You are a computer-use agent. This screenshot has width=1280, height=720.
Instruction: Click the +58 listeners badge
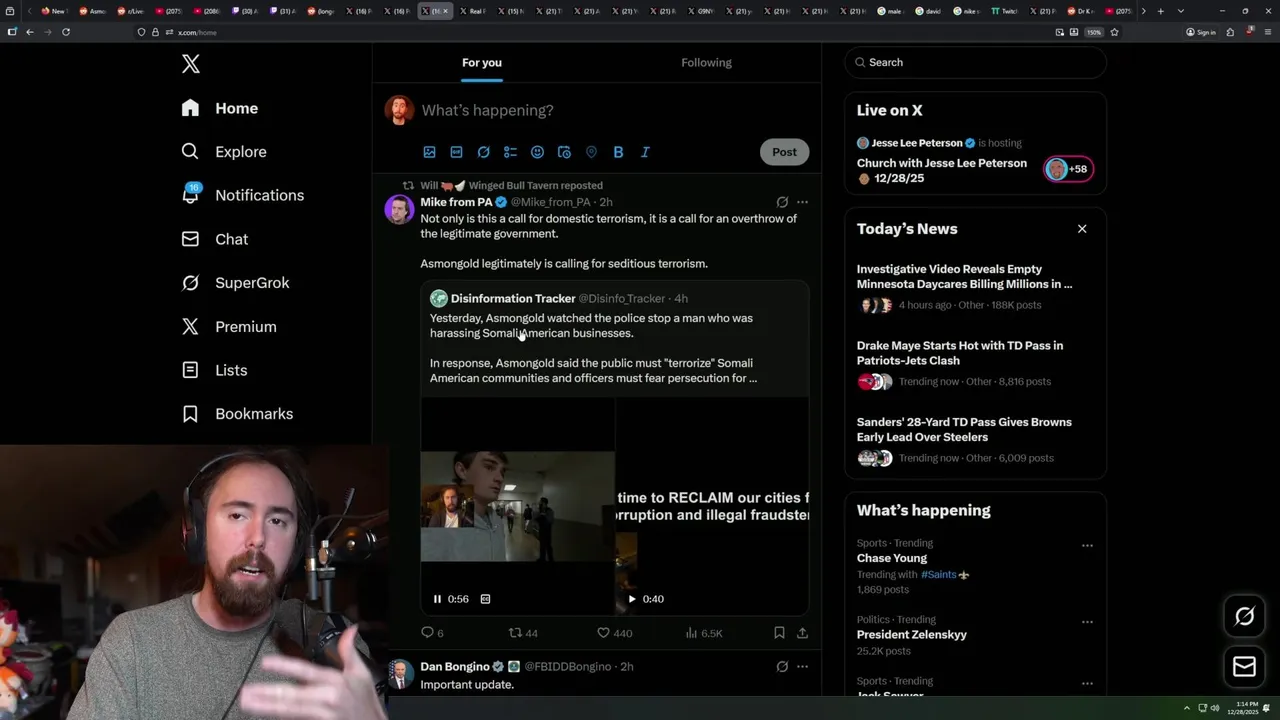pos(1068,169)
